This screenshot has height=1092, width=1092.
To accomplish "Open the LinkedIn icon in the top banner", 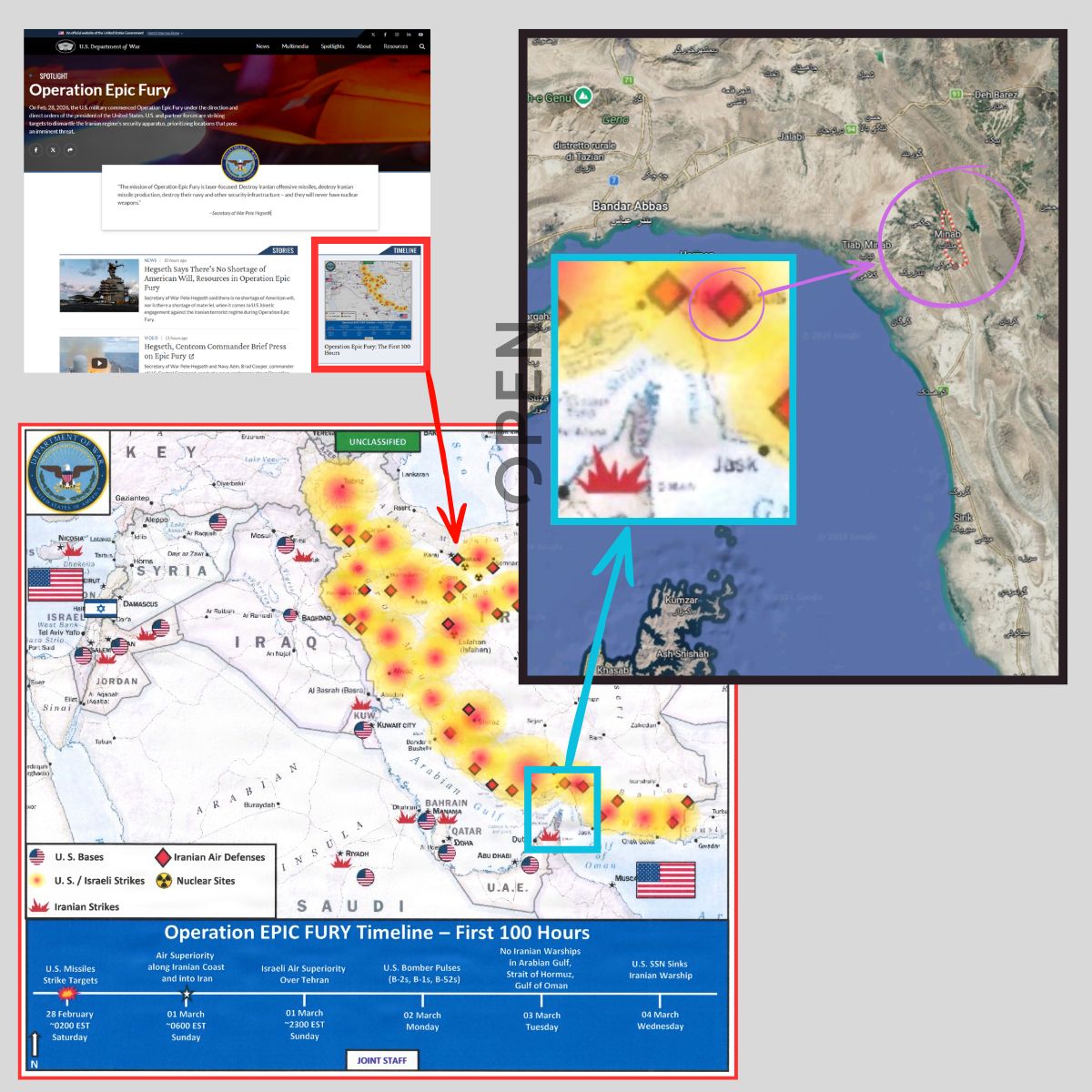I will 408,32.
